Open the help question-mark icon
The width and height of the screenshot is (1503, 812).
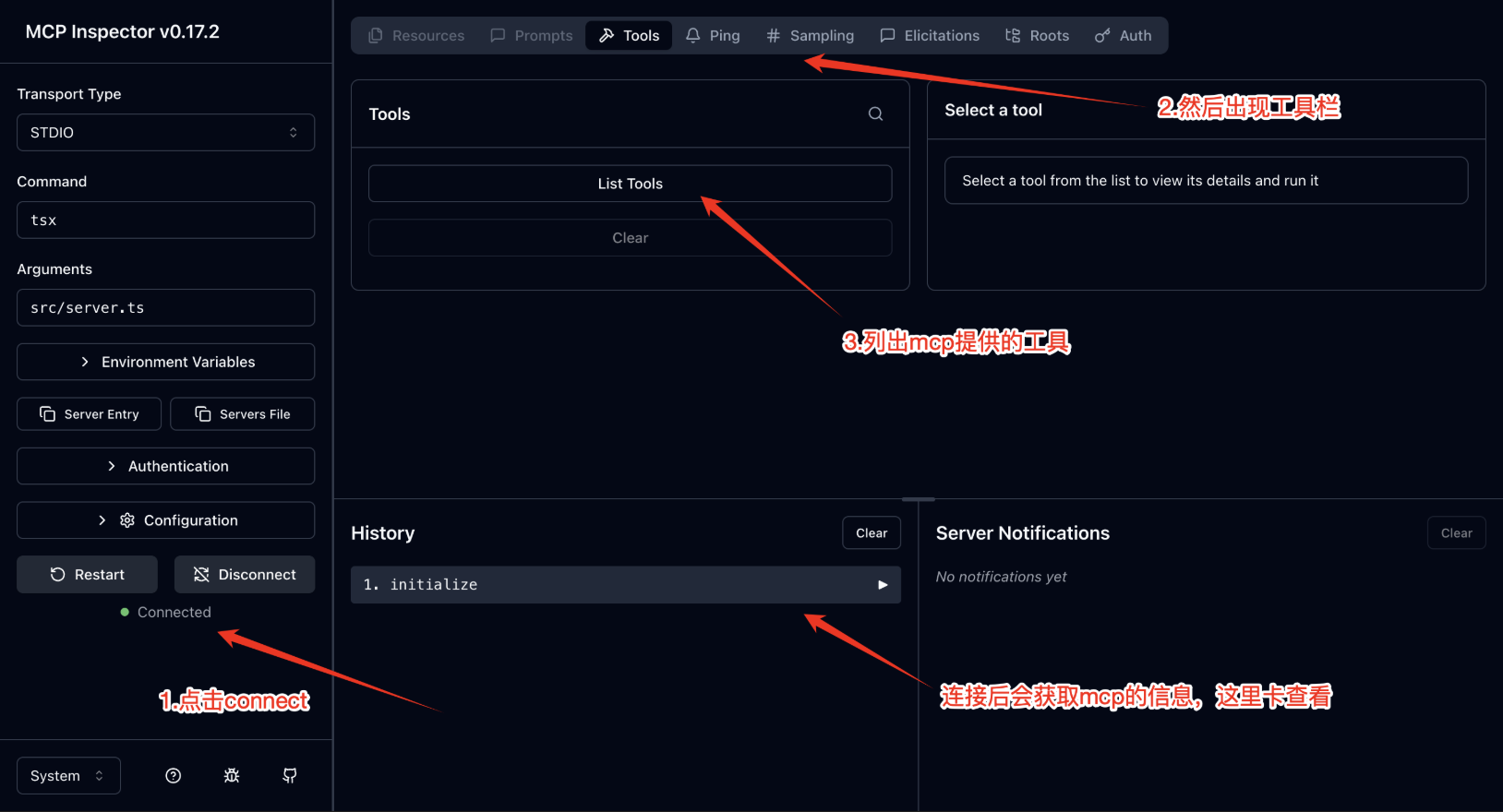[173, 776]
